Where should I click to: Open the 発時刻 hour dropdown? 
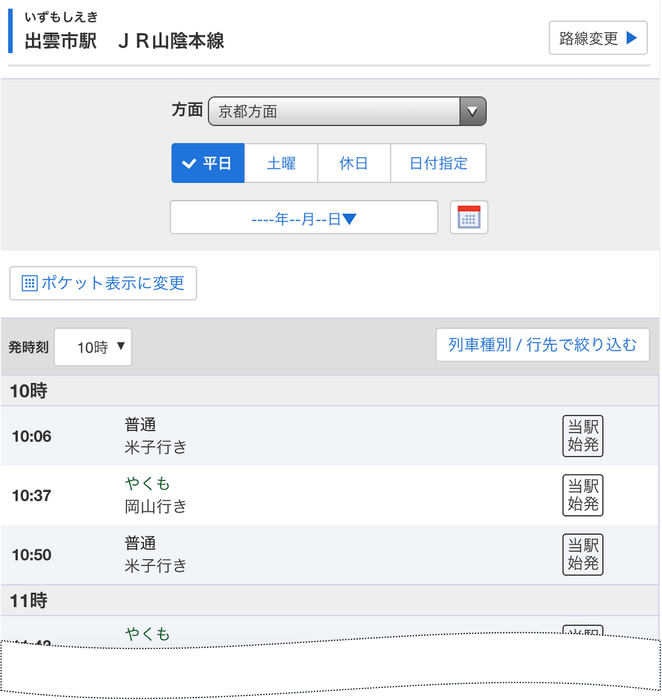pos(93,347)
